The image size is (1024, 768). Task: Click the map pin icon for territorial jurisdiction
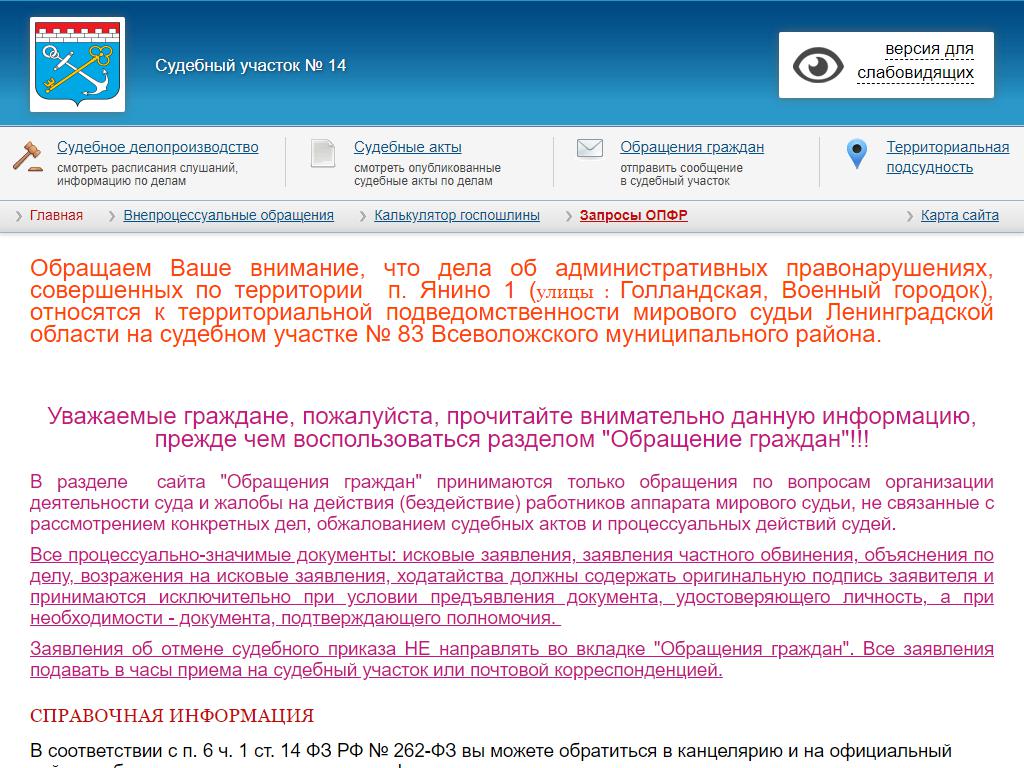pos(856,154)
